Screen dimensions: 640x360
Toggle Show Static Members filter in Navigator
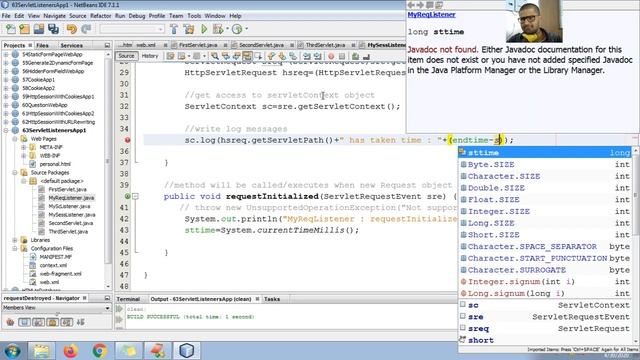click(x=38, y=322)
